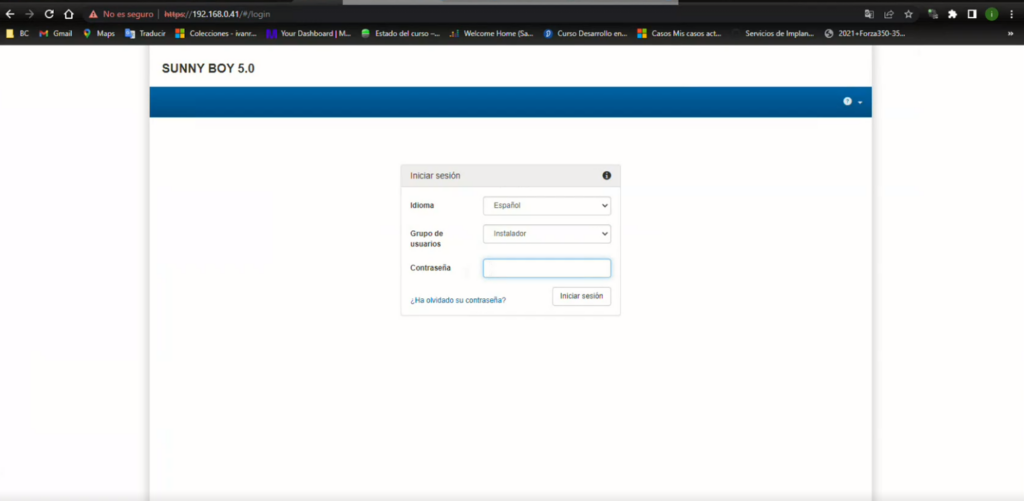
Task: Open the Maps bookmark
Action: pos(99,33)
